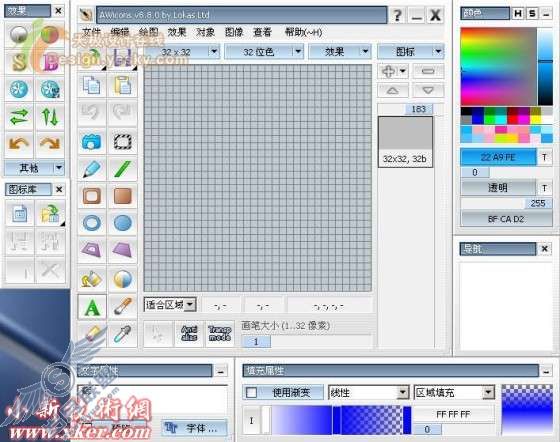Select the filled purple polygon tool
This screenshot has width=560, height=442.
tap(122, 250)
